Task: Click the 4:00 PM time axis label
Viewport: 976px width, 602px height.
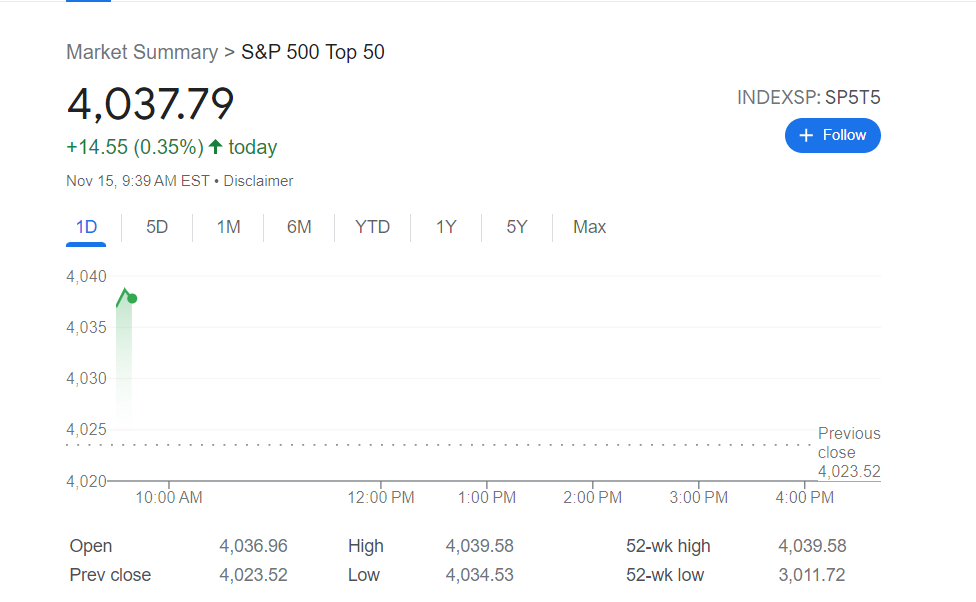Action: (804, 497)
